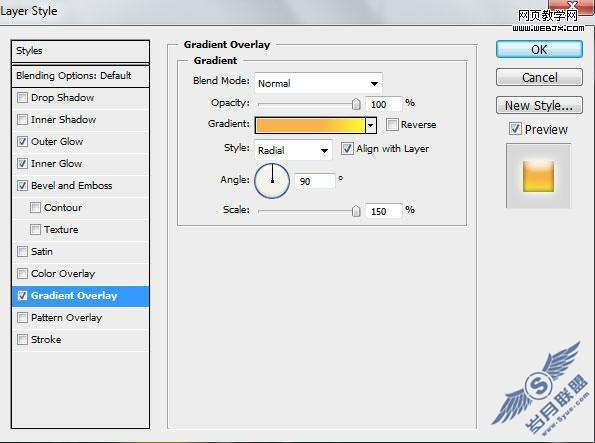
Task: Click the orange-yellow gradient swatch
Action: tap(310, 125)
